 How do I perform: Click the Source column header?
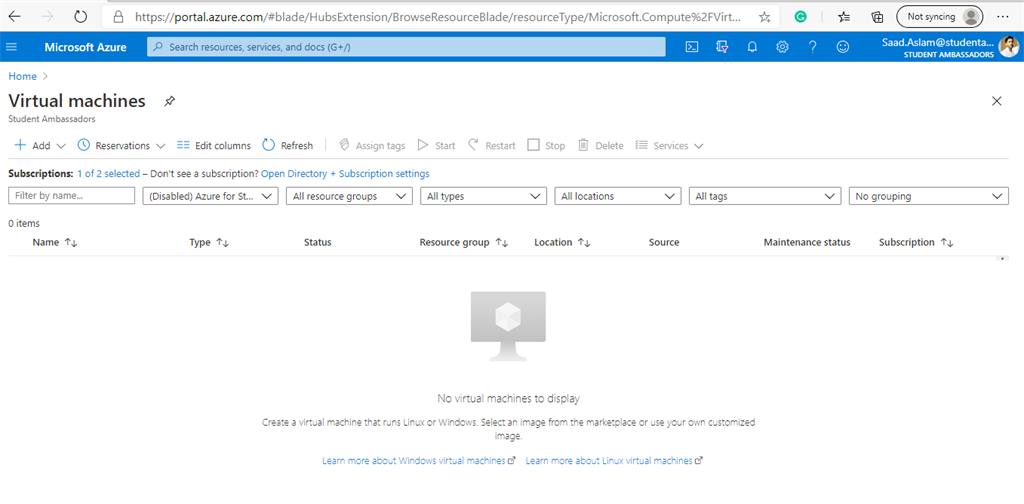(664, 242)
